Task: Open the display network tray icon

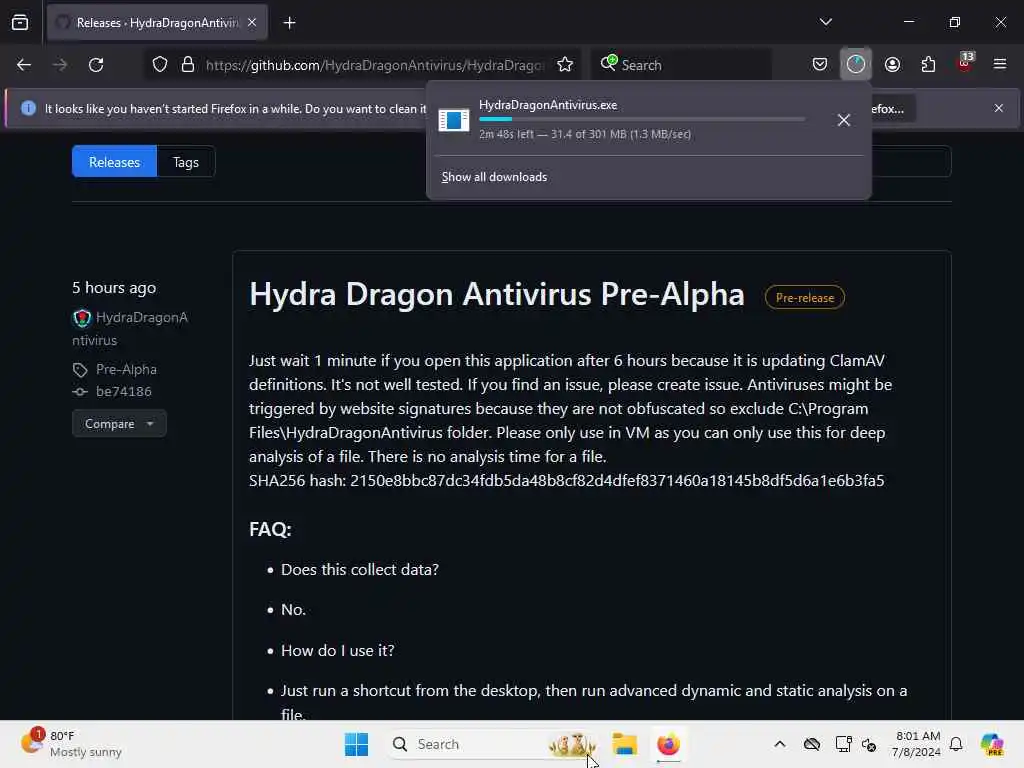Action: point(843,744)
